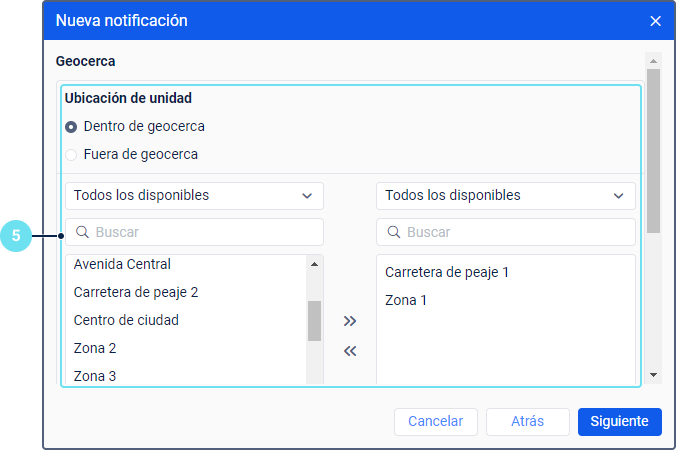Screen dimensions: 676x450
Task: Select Carretera de peaje 2 item
Action: click(x=136, y=293)
